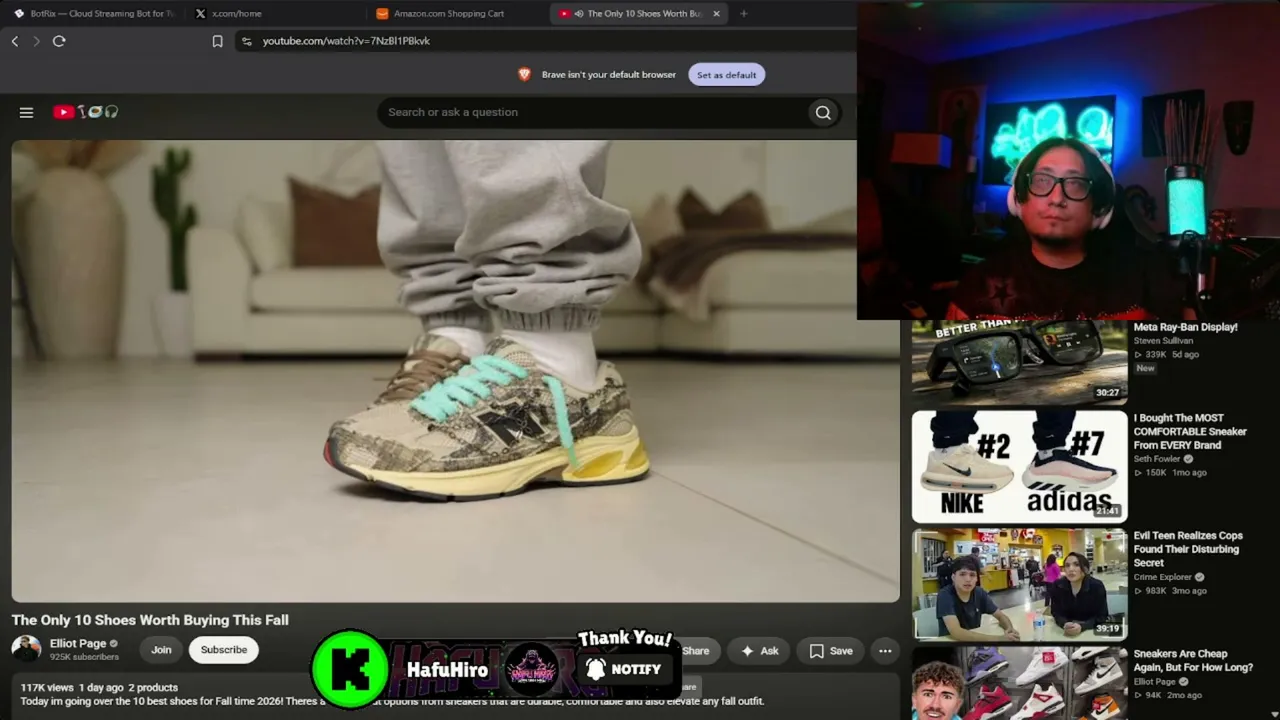Click Elliot Page's channel avatar
The width and height of the screenshot is (1280, 720).
coord(26,649)
